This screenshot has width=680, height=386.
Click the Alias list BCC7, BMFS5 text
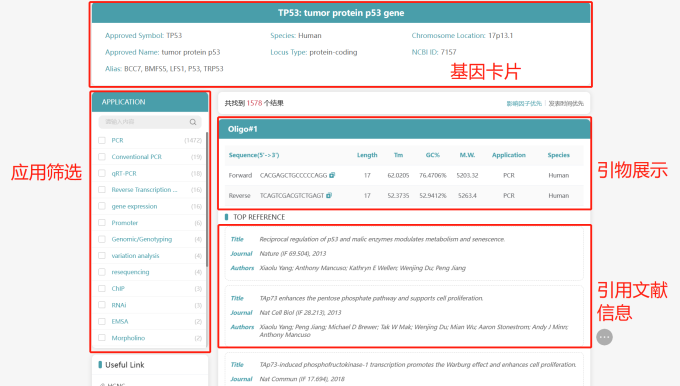pos(173,69)
